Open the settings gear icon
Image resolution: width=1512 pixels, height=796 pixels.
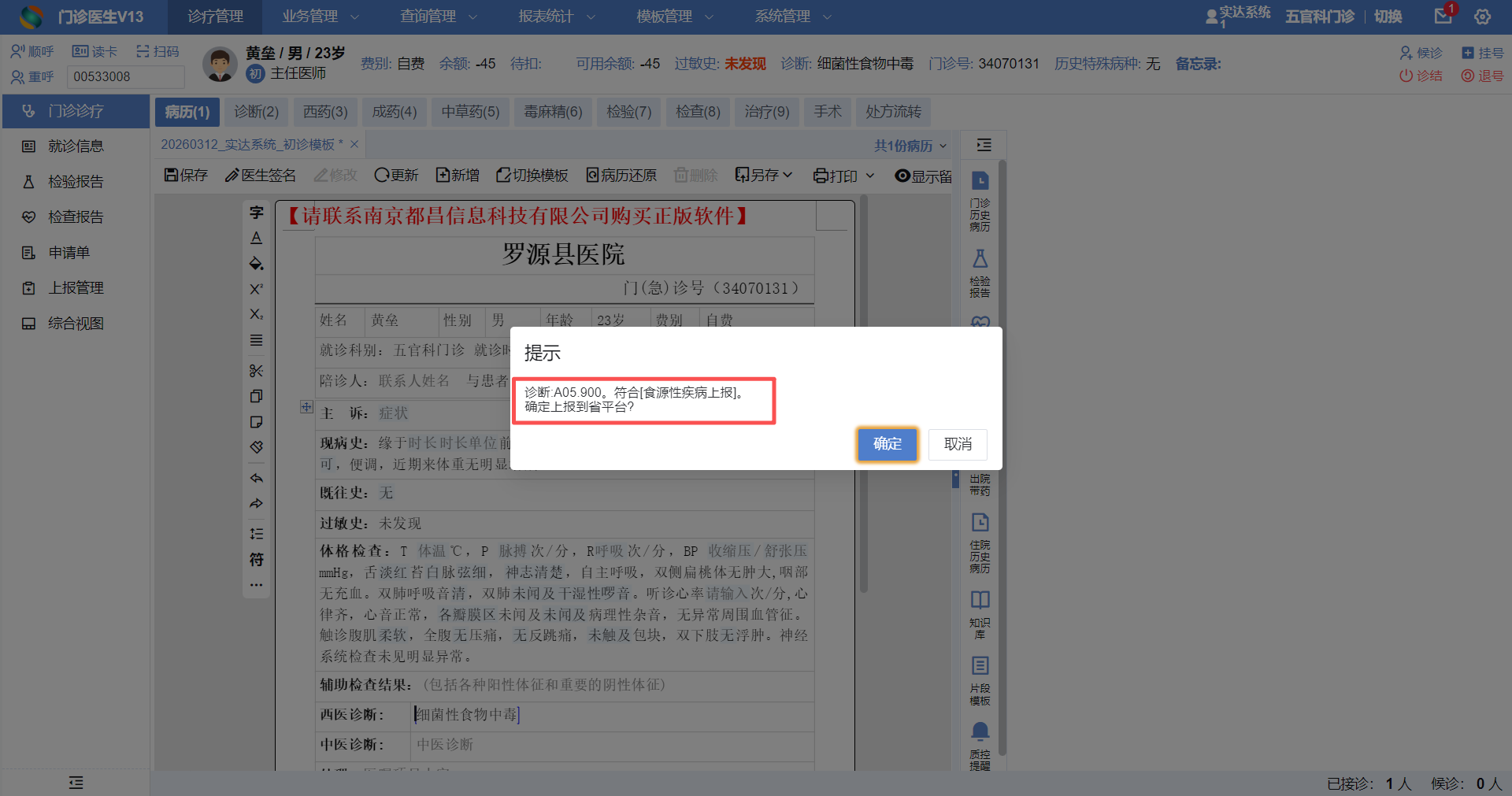click(1483, 17)
